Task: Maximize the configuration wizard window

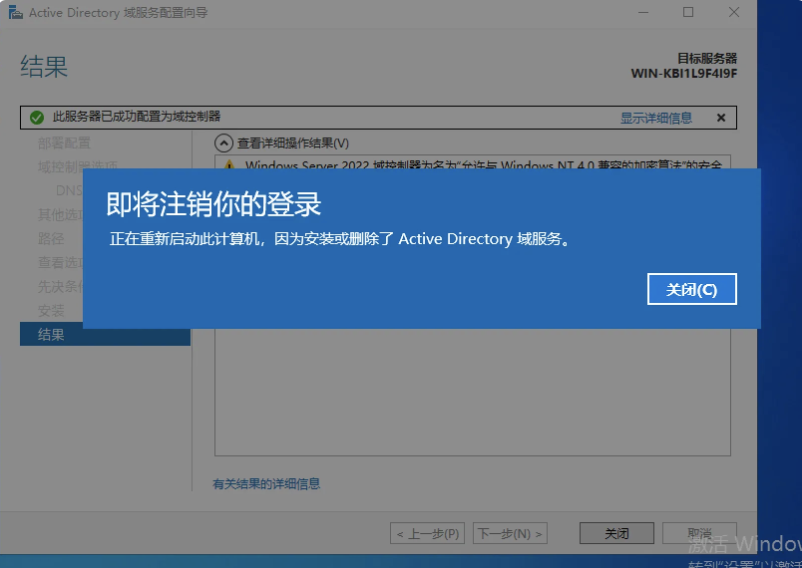Action: 688,13
